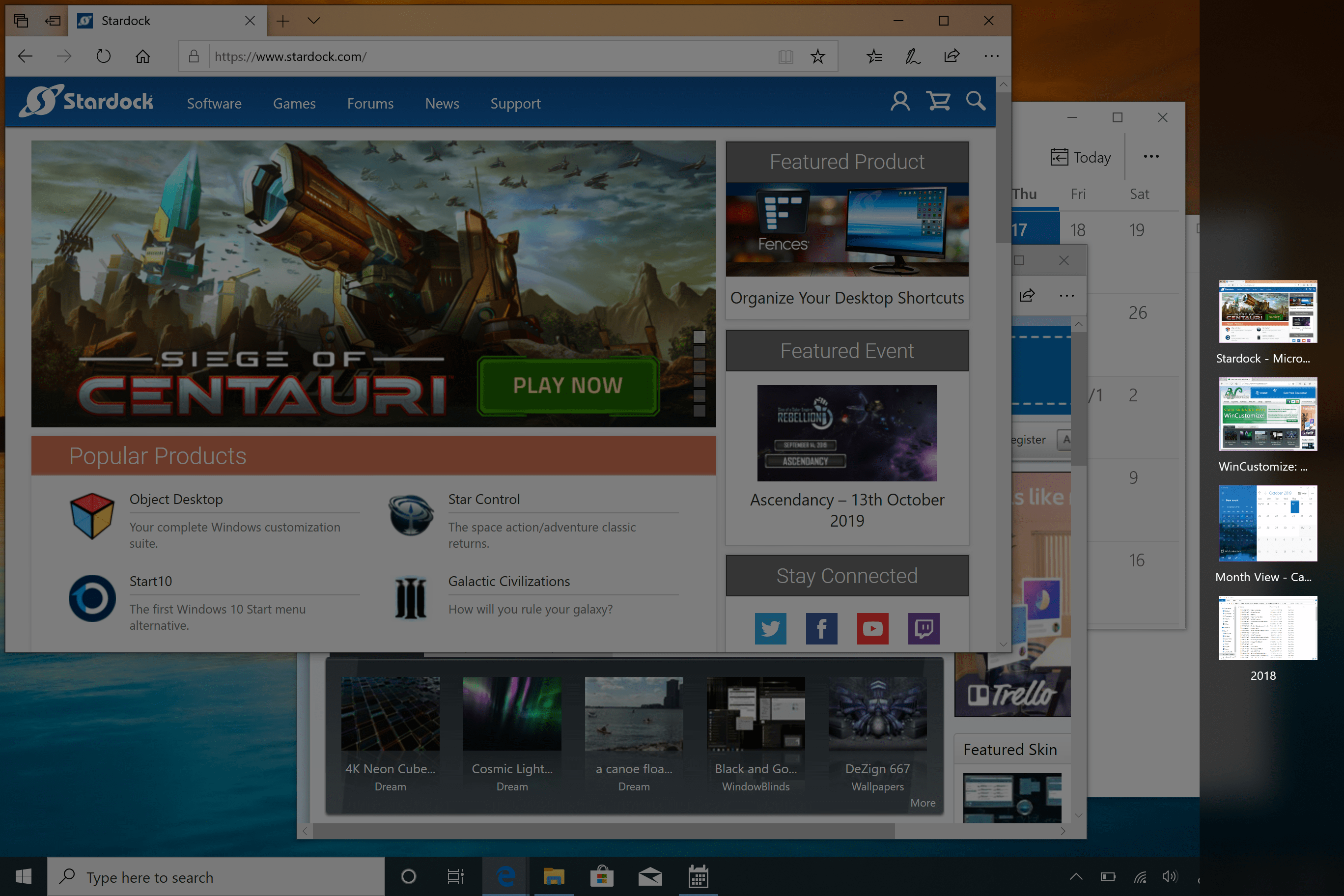Switch to the 2018 window thumbnail
1344x896 pixels.
(x=1267, y=628)
